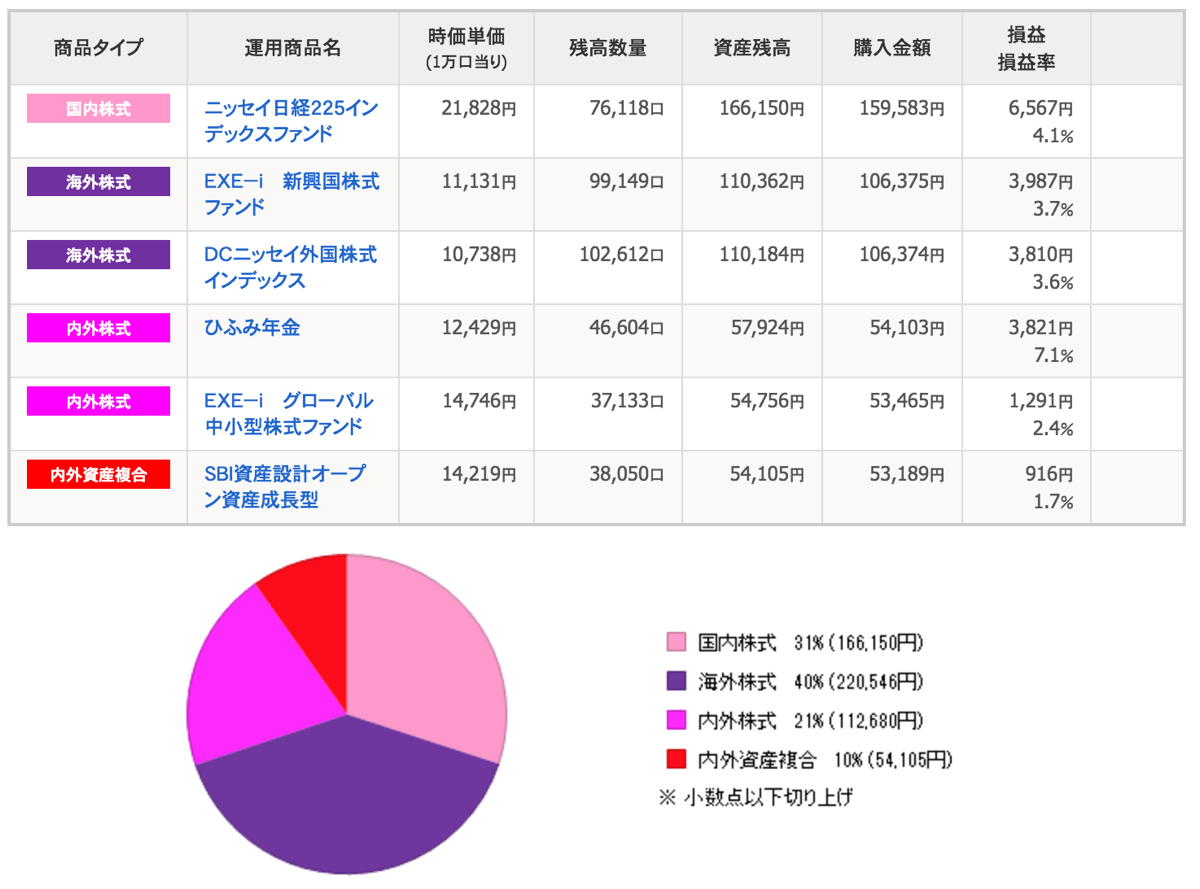1200x889 pixels.
Task: Open EXE-i グローバル中小型株式ファンド link
Action: (x=289, y=414)
